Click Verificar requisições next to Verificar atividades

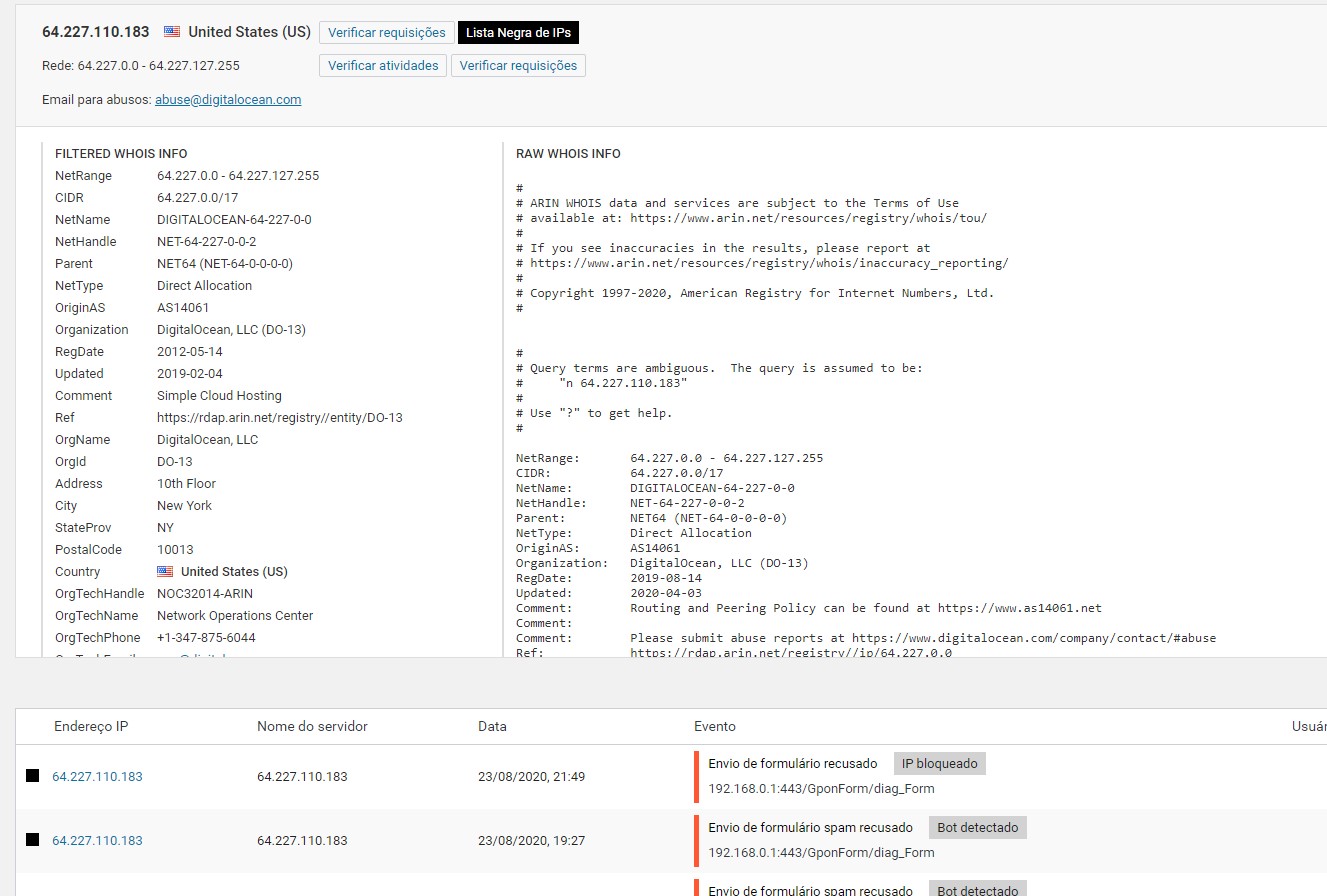pyautogui.click(x=518, y=66)
